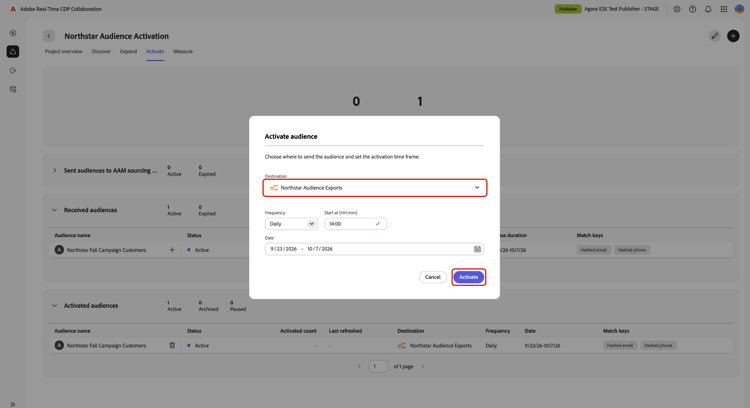This screenshot has height=408, width=750.
Task: Click the Start at time field
Action: click(355, 224)
